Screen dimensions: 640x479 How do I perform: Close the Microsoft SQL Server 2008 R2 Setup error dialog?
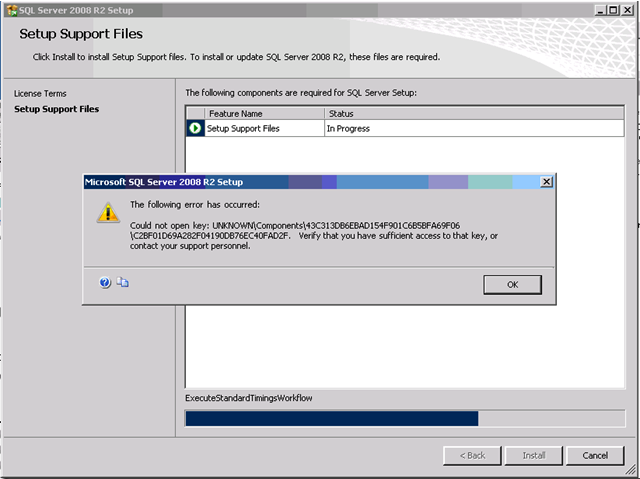pos(546,182)
